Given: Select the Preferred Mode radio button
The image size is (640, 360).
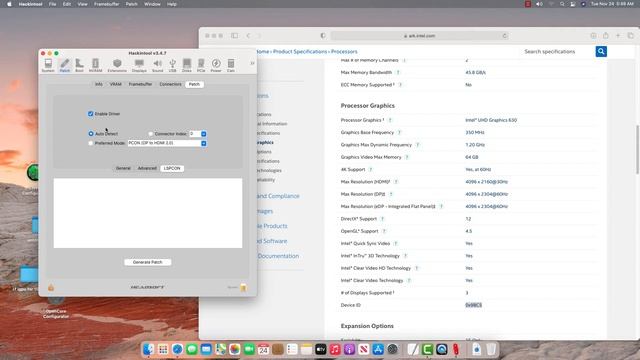Looking at the screenshot, I should coord(91,143).
